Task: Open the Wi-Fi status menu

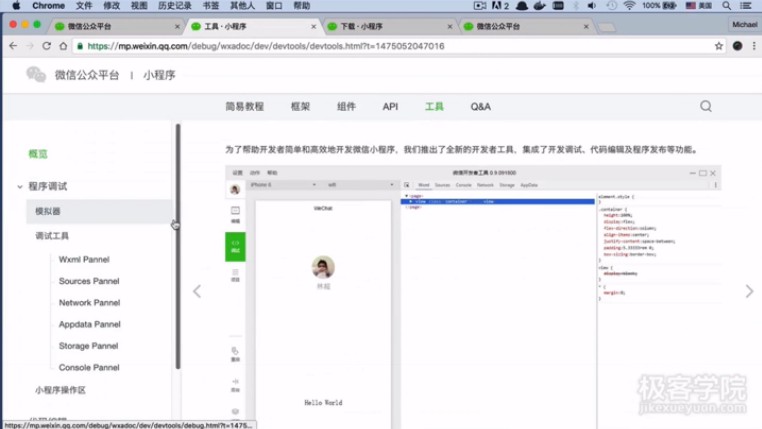Action: click(x=629, y=6)
